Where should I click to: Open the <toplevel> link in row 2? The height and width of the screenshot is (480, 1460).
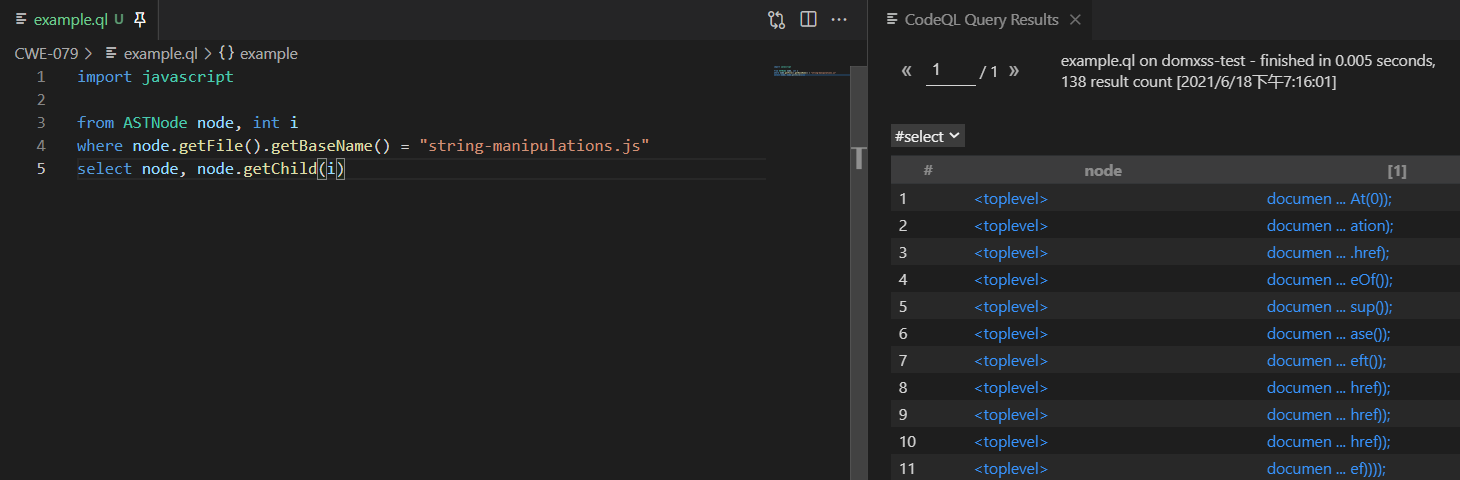click(1011, 226)
